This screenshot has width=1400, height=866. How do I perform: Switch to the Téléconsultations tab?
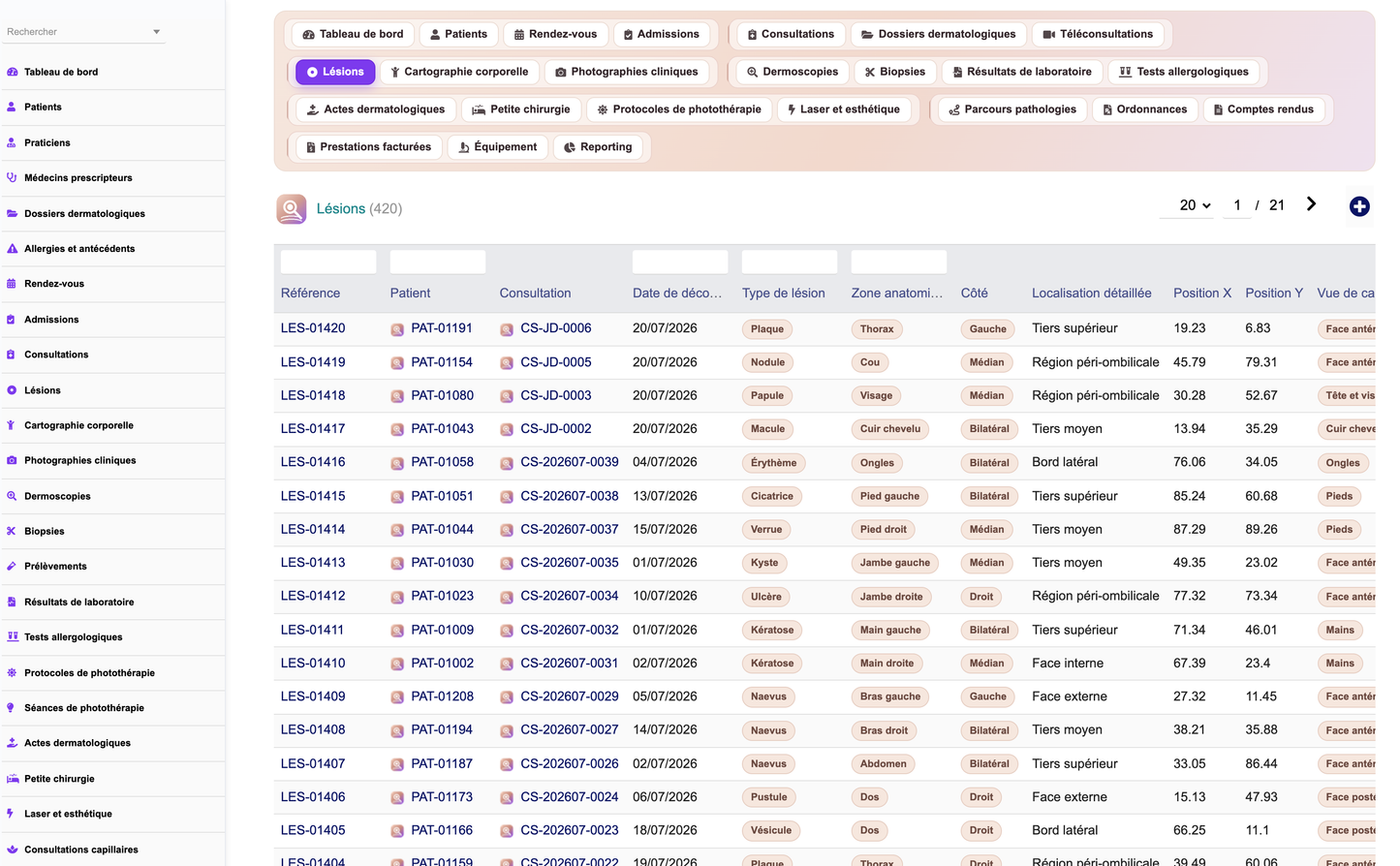(x=1098, y=34)
